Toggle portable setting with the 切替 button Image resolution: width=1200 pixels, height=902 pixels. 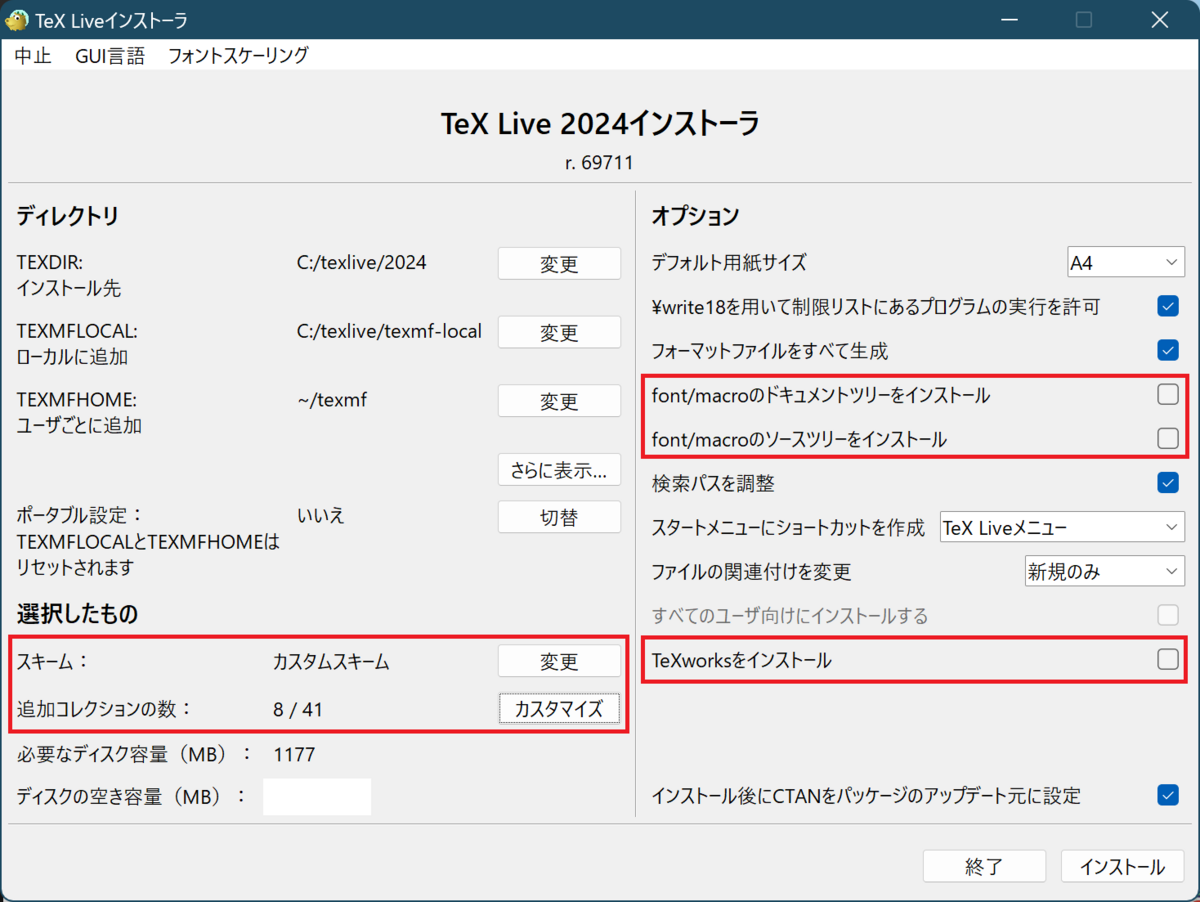pos(559,516)
